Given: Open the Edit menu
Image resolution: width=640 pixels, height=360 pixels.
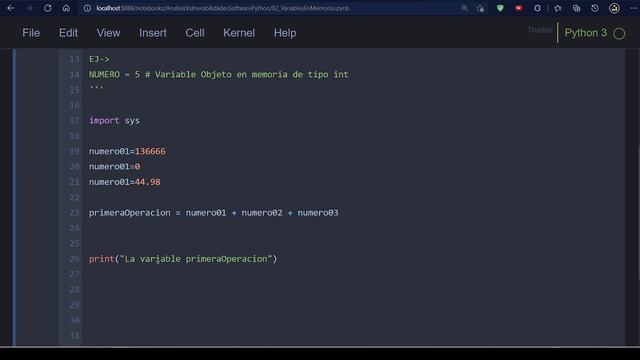Looking at the screenshot, I should point(68,33).
